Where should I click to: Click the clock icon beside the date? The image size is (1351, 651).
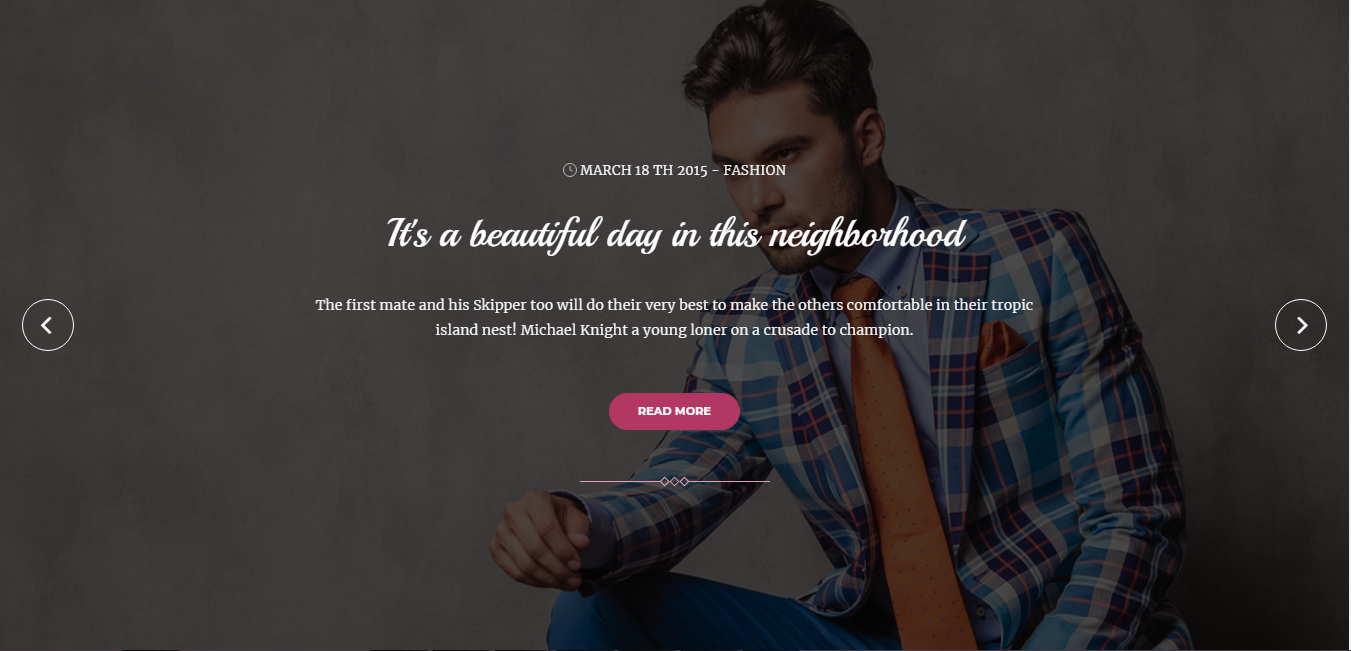pyautogui.click(x=570, y=170)
